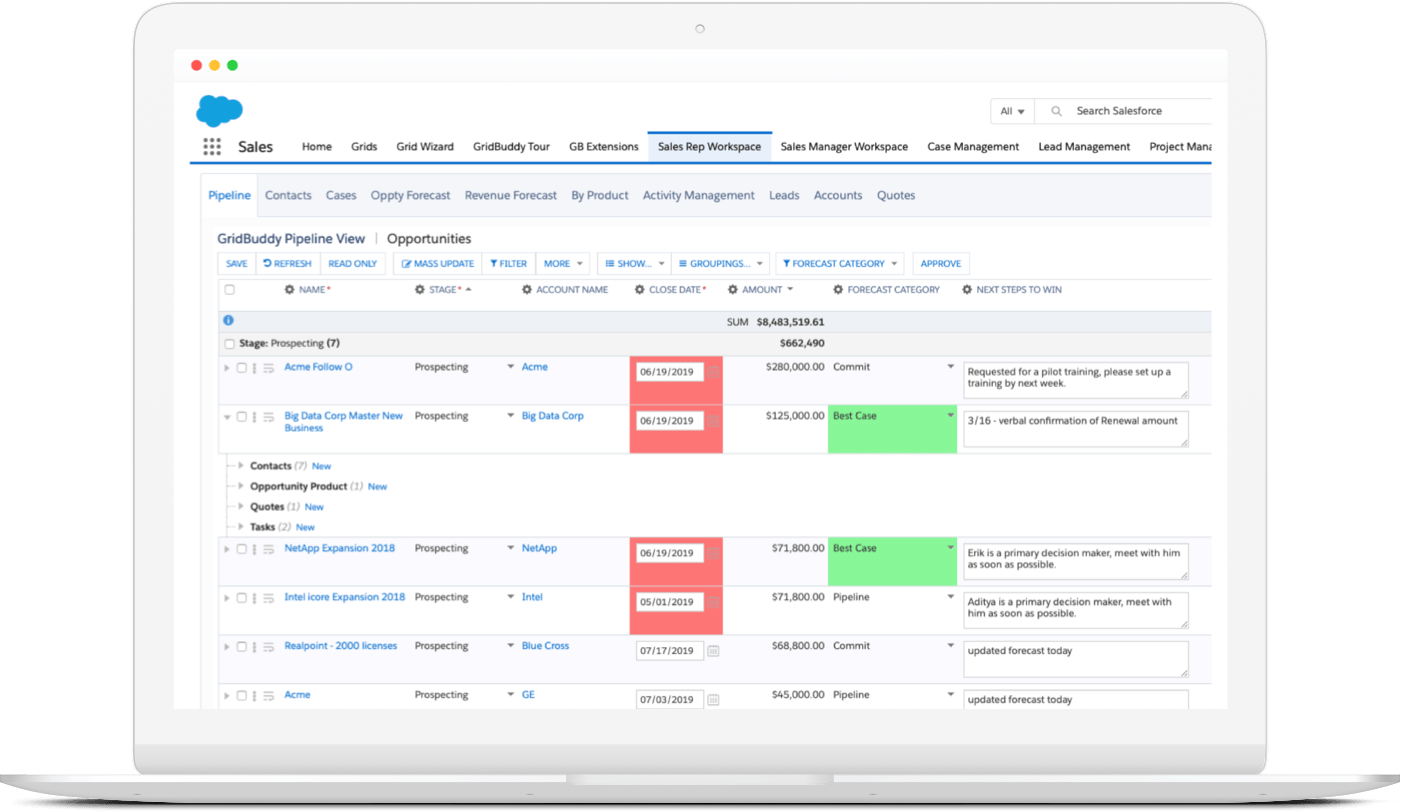The image size is (1402, 812).
Task: Expand the Acme Follow O row
Action: point(227,368)
